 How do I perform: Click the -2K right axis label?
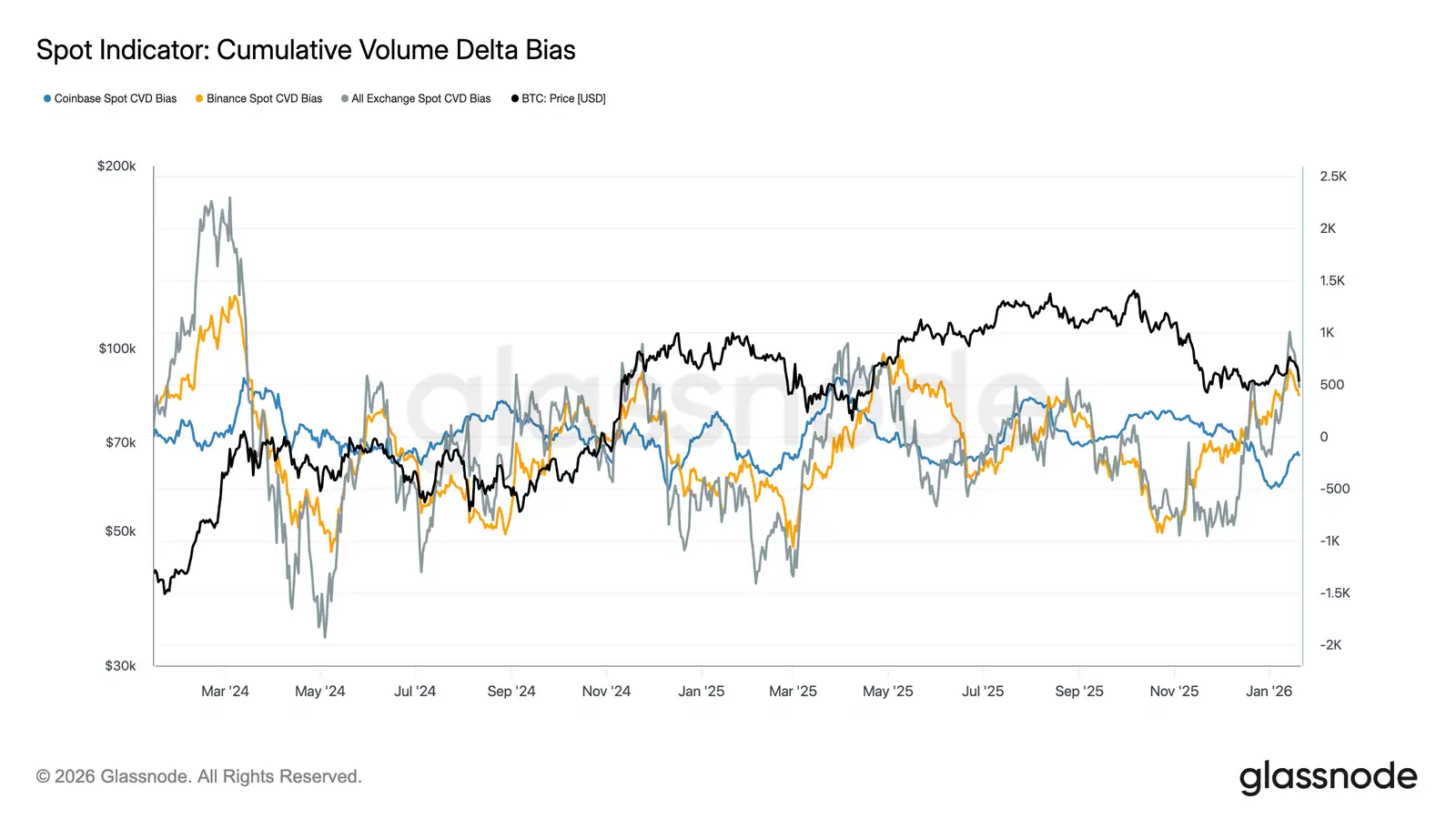1330,645
